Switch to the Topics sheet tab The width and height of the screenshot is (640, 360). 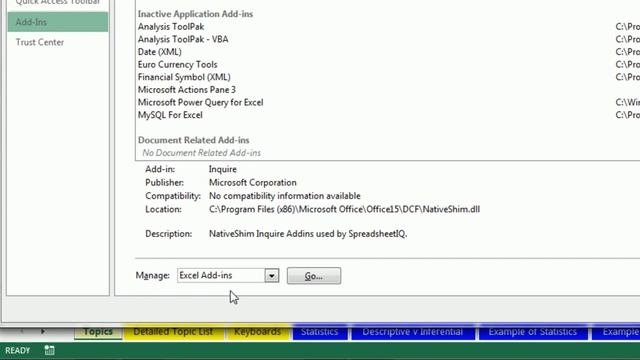pos(98,332)
